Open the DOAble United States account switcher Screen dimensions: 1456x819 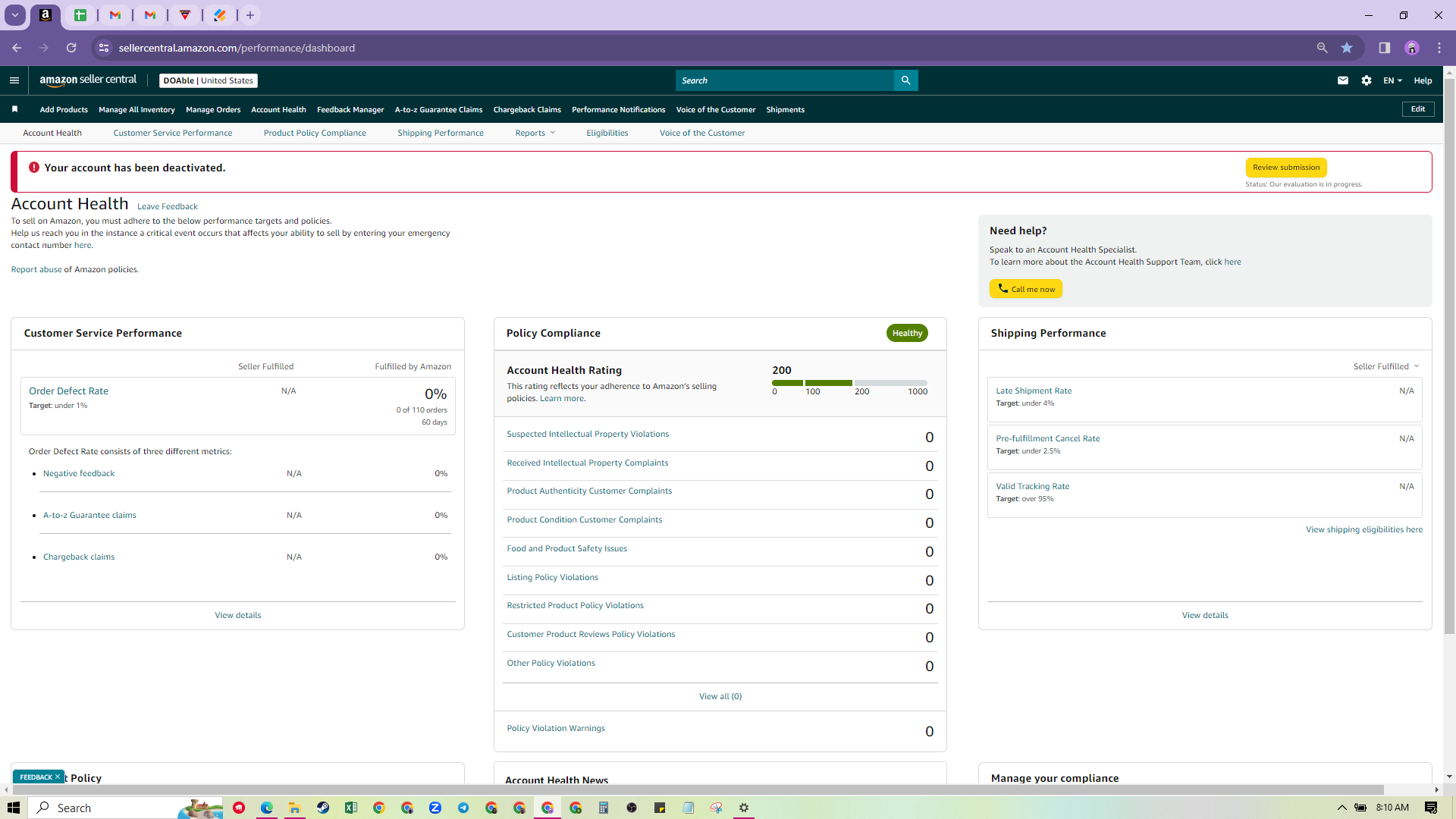point(209,80)
